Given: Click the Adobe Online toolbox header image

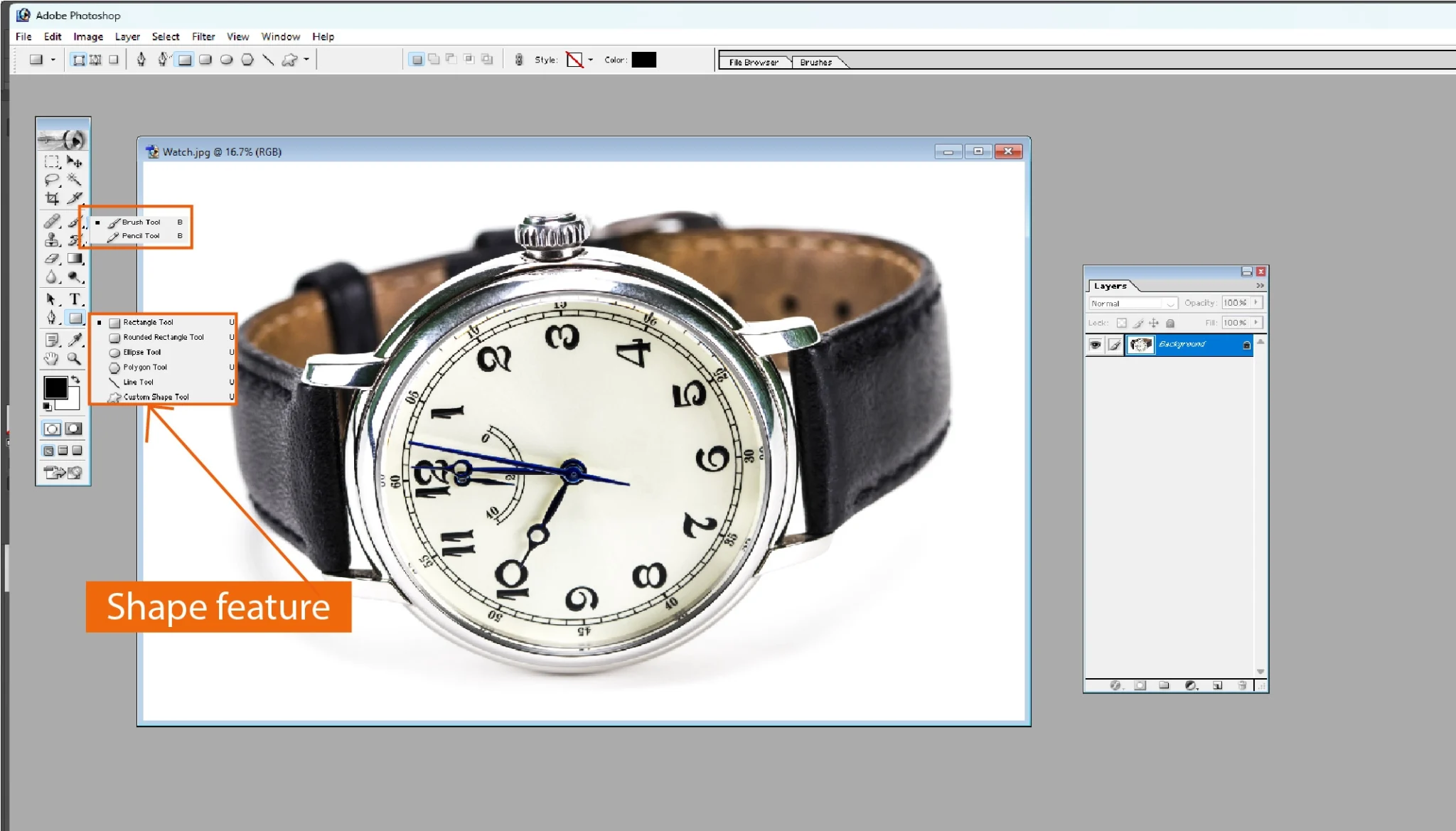Looking at the screenshot, I should pyautogui.click(x=63, y=139).
